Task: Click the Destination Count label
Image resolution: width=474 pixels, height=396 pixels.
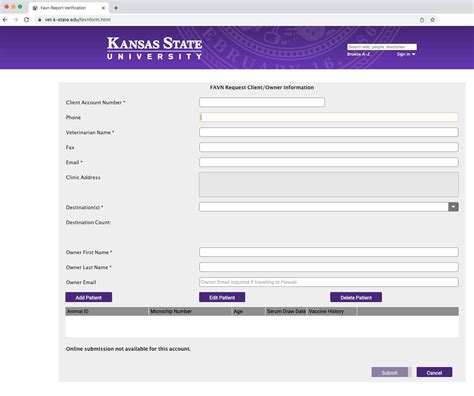Action: pyautogui.click(x=88, y=222)
